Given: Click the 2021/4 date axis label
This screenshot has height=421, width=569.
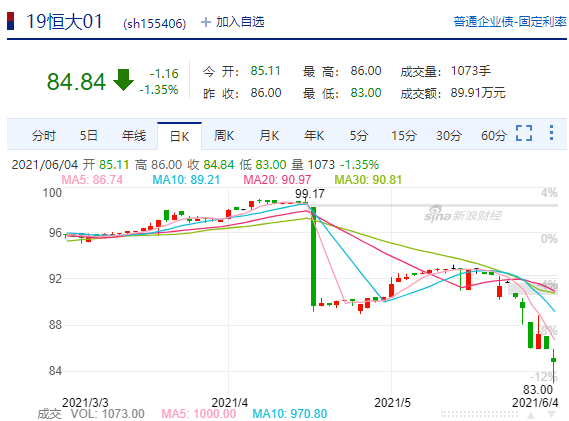Looking at the screenshot, I should coord(230,402).
